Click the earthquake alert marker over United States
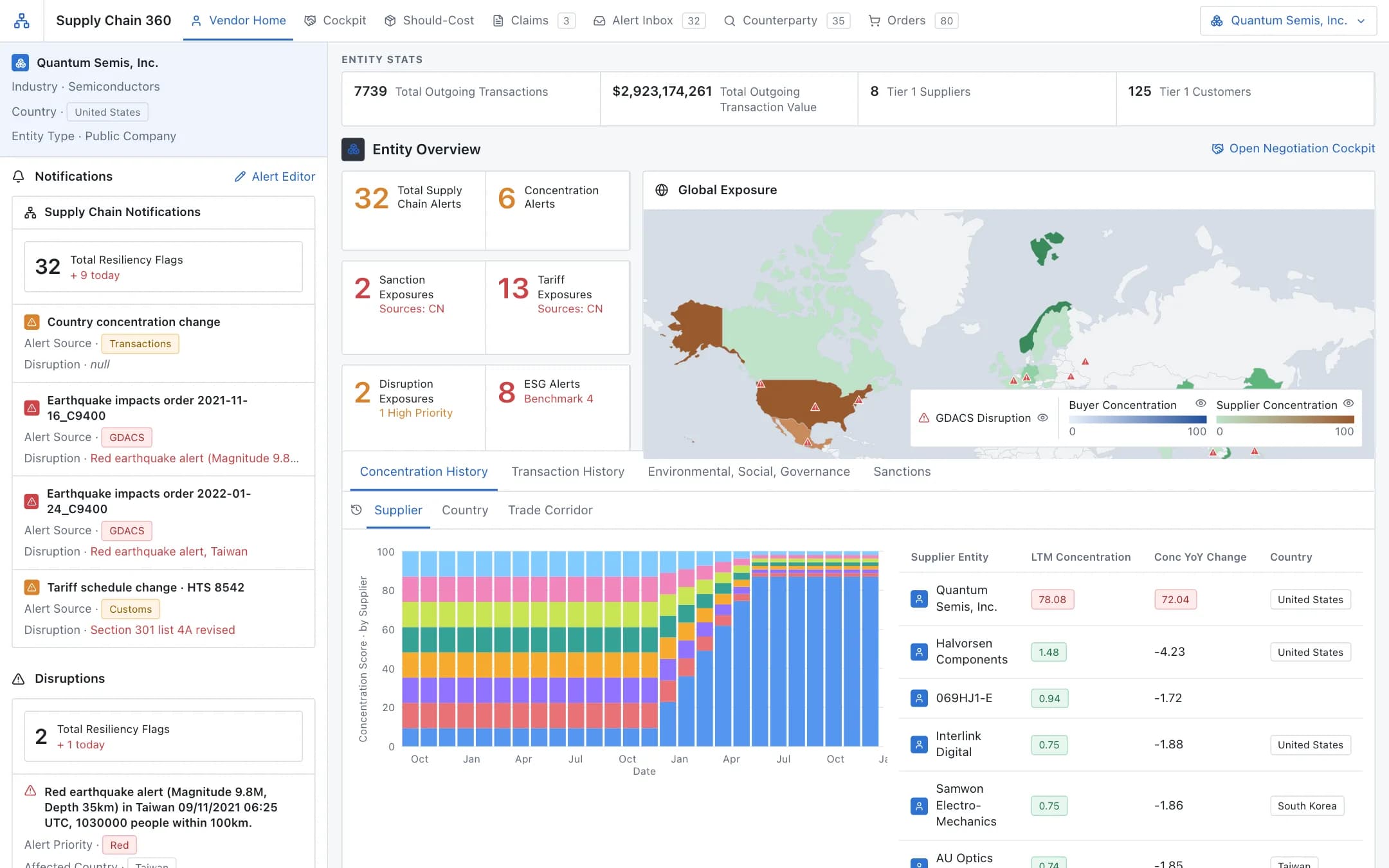This screenshot has height=868, width=1389. coord(815,407)
